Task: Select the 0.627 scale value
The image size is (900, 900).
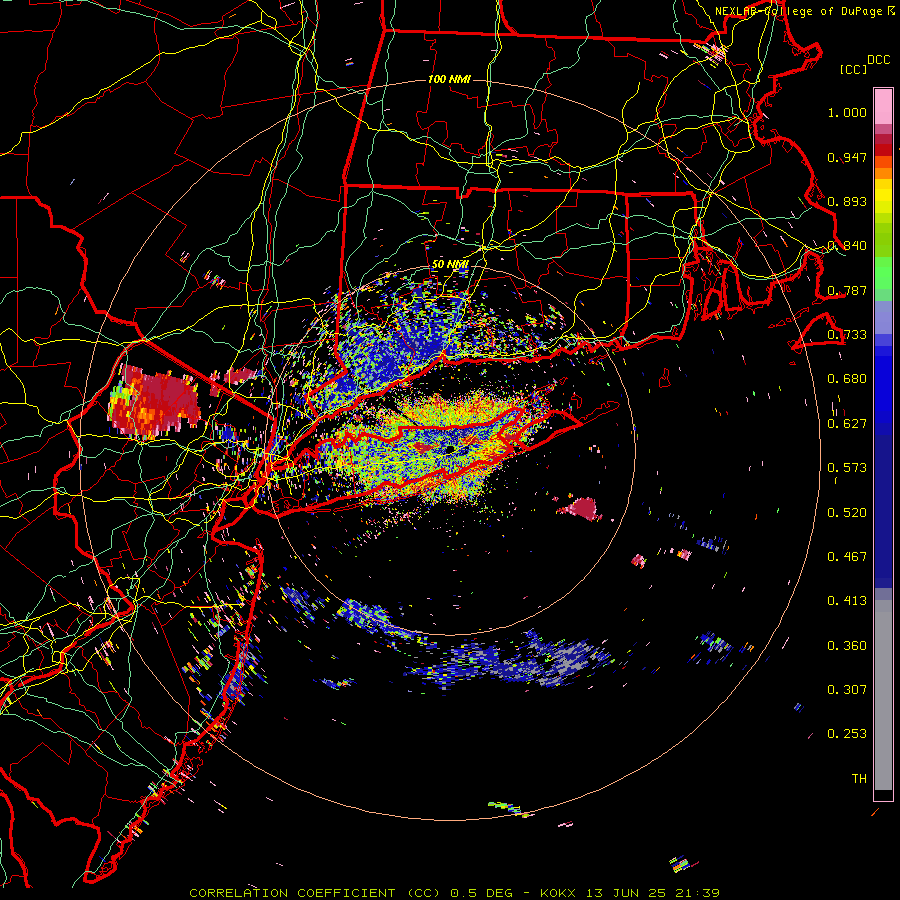Action: point(847,424)
